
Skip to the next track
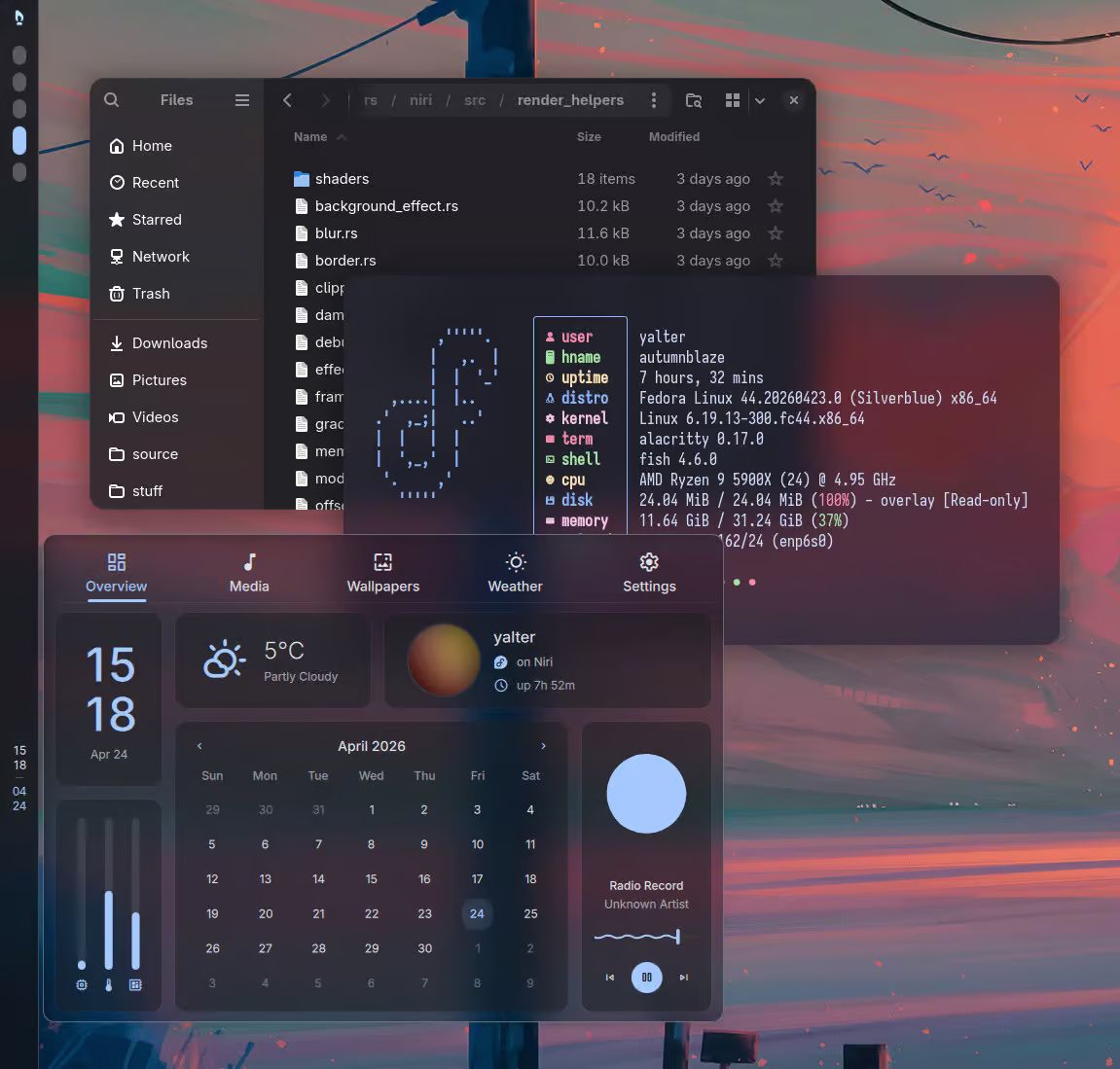click(684, 978)
